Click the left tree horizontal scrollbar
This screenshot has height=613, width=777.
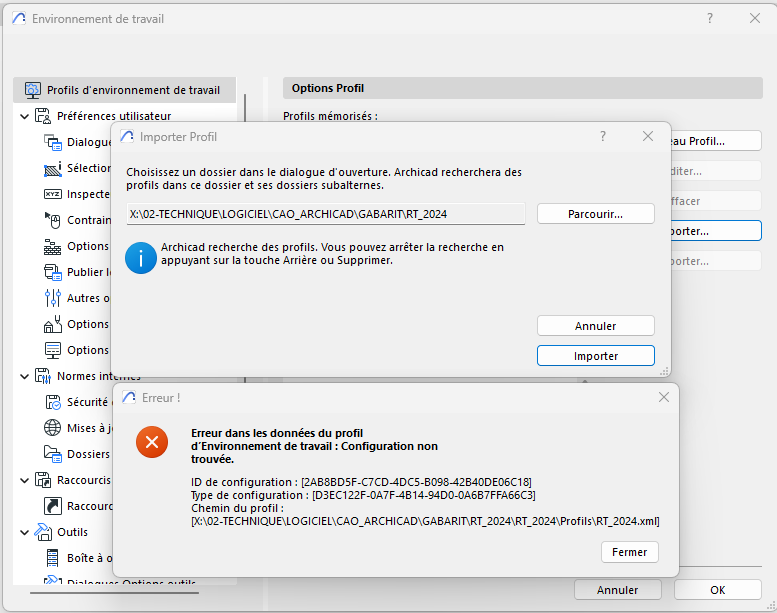[114, 593]
